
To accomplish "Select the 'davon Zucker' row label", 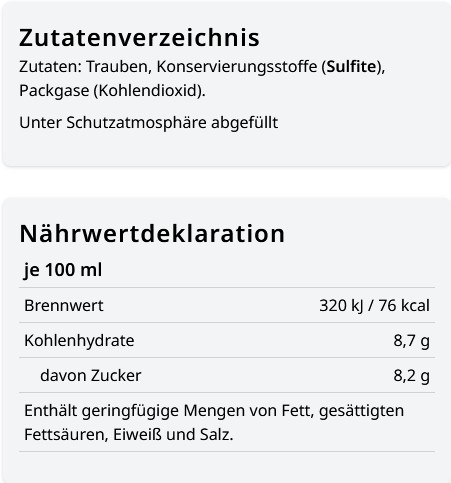I will pyautogui.click(x=91, y=376).
